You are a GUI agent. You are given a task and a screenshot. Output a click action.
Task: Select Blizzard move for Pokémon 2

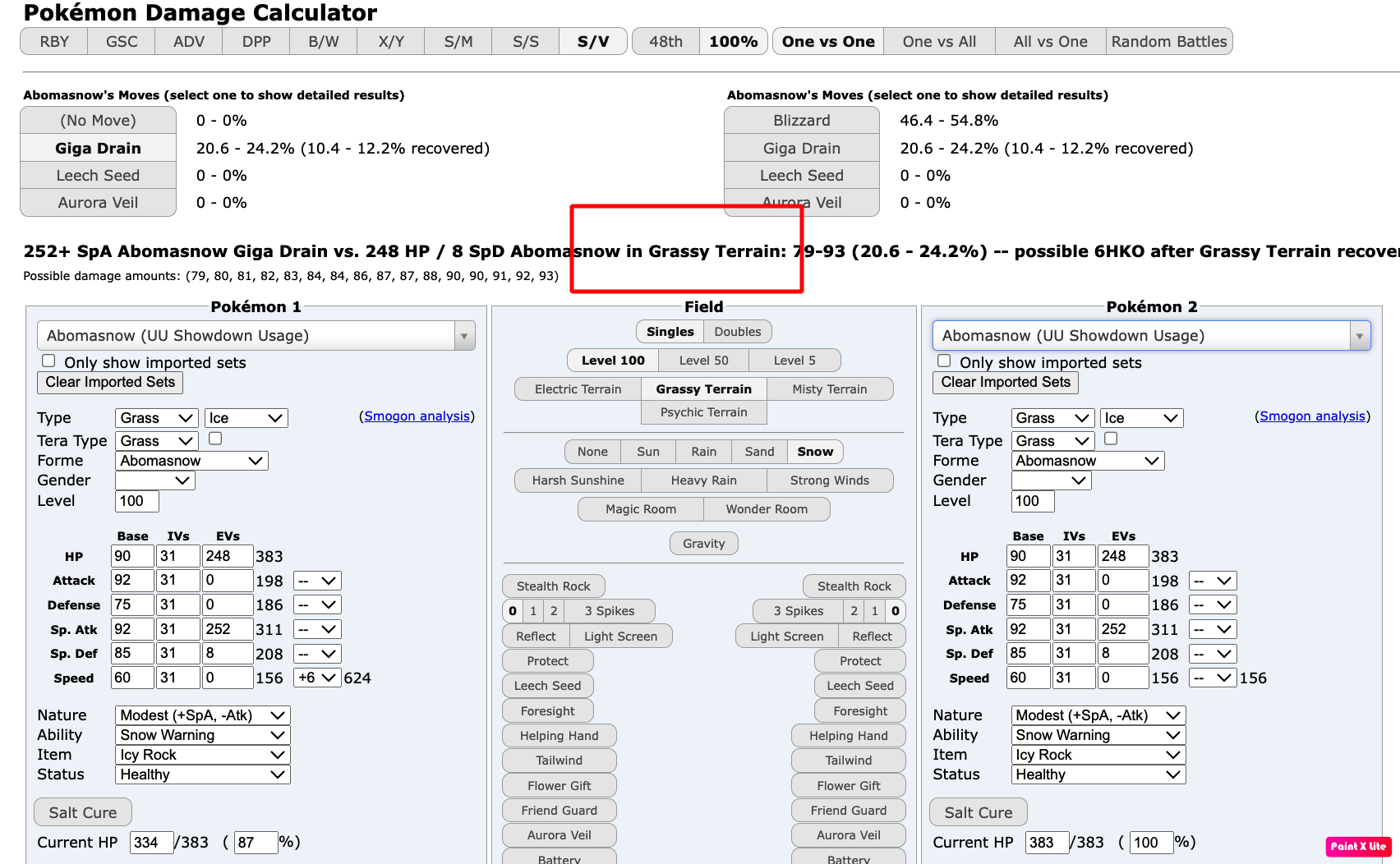pos(801,121)
